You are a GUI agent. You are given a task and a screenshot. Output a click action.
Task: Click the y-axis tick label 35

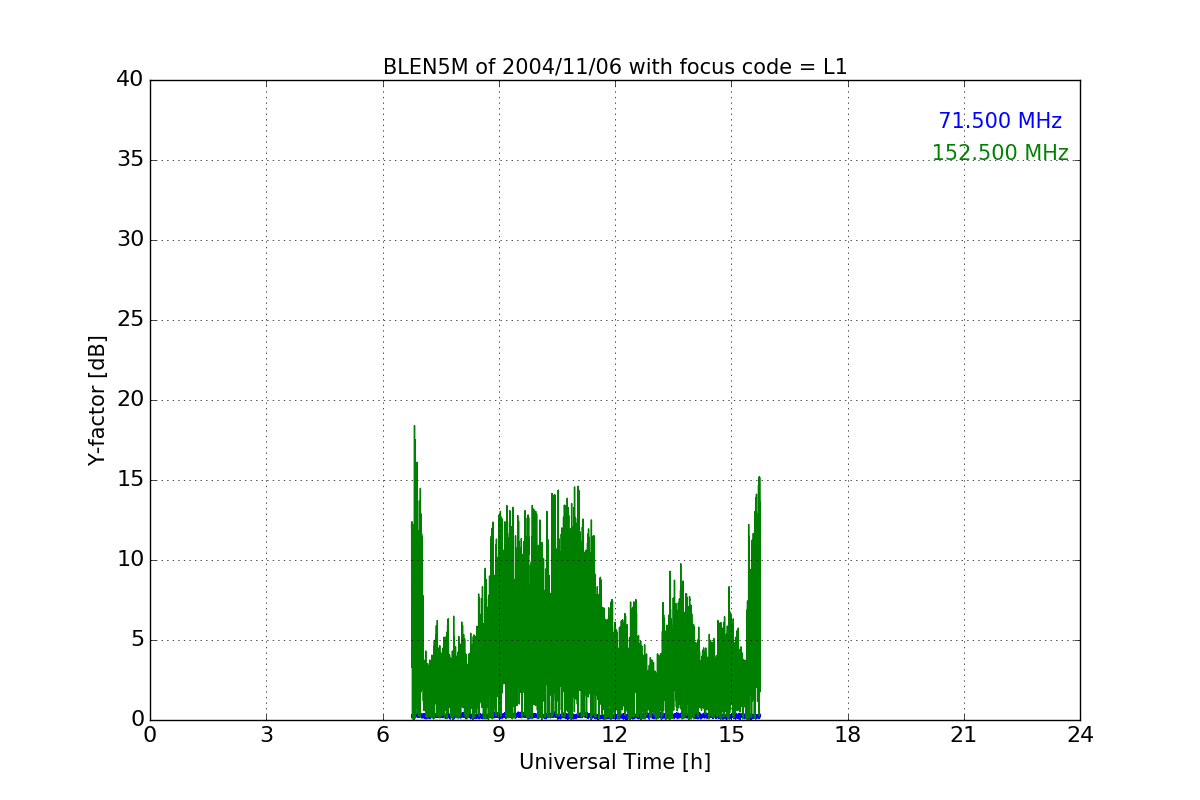(129, 160)
